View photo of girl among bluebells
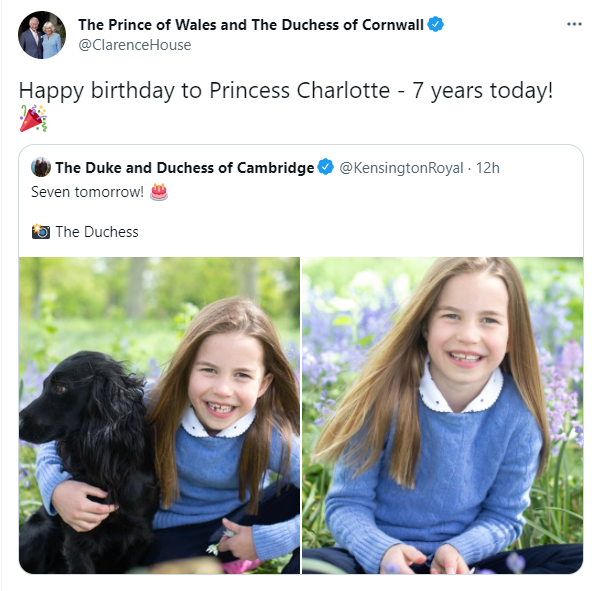Viewport: 592px width, 591px height. (x=442, y=415)
